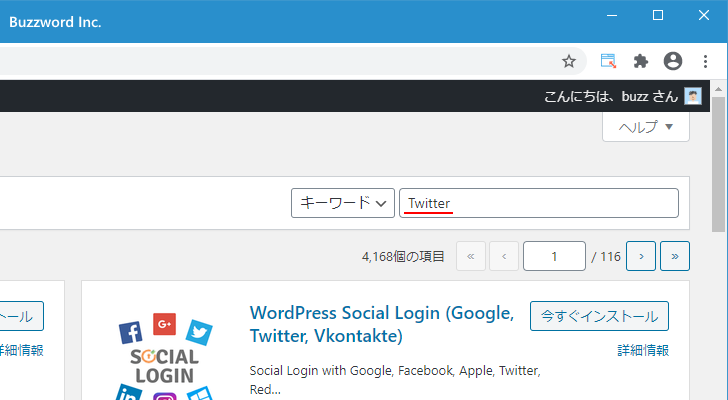The width and height of the screenshot is (728, 400).
Task: Click the first page double-arrow button
Action: click(470, 256)
